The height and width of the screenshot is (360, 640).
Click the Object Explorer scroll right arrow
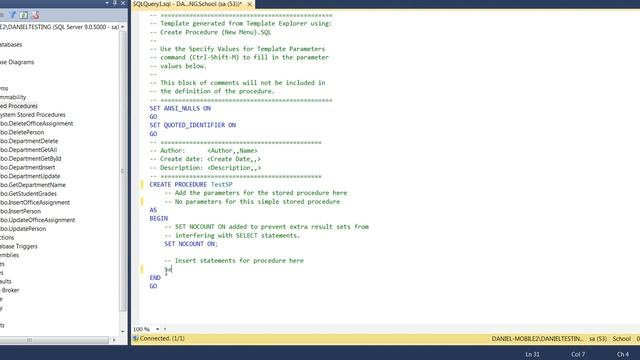(x=114, y=340)
